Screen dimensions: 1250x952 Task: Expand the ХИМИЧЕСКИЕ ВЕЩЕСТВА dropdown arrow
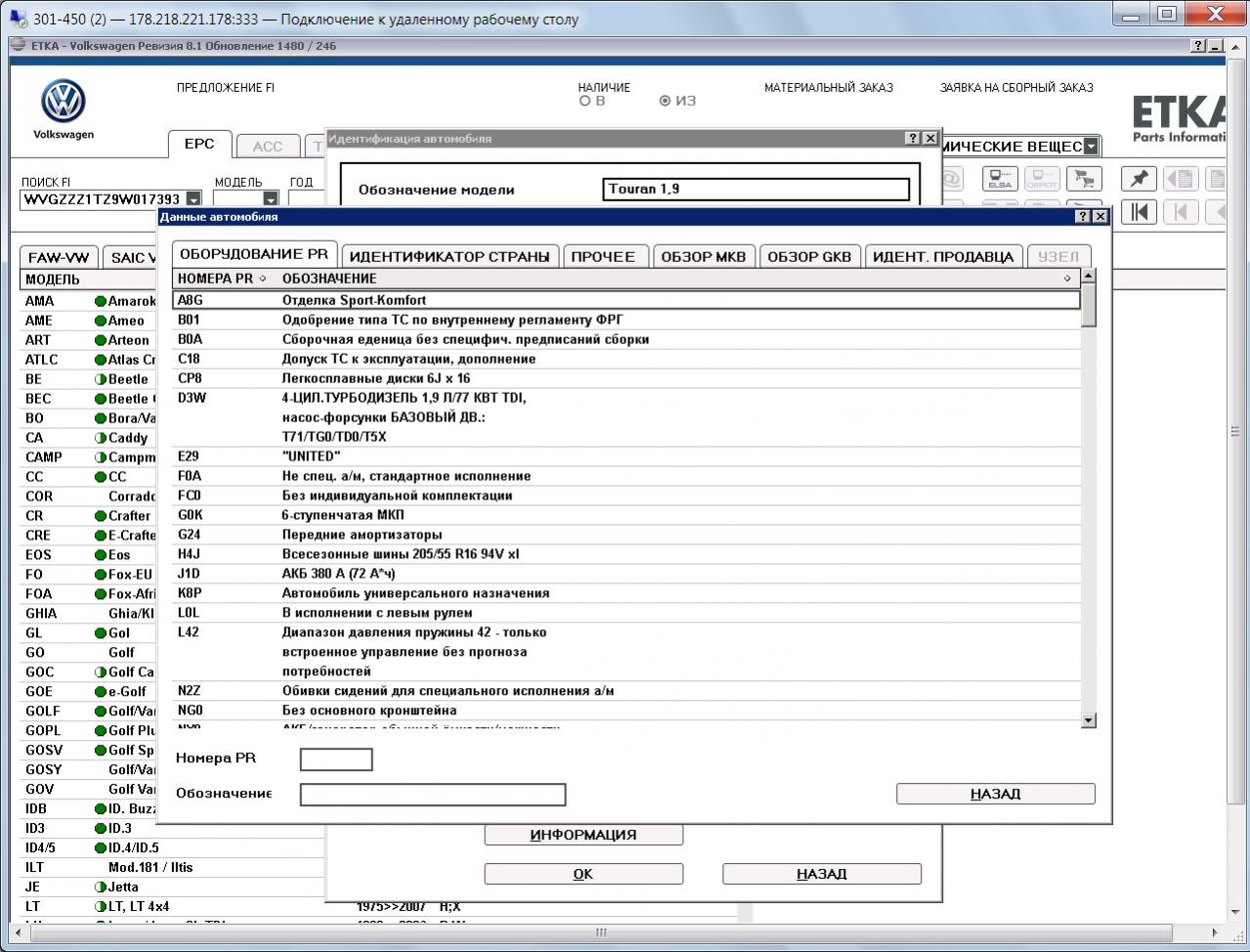pos(1091,147)
